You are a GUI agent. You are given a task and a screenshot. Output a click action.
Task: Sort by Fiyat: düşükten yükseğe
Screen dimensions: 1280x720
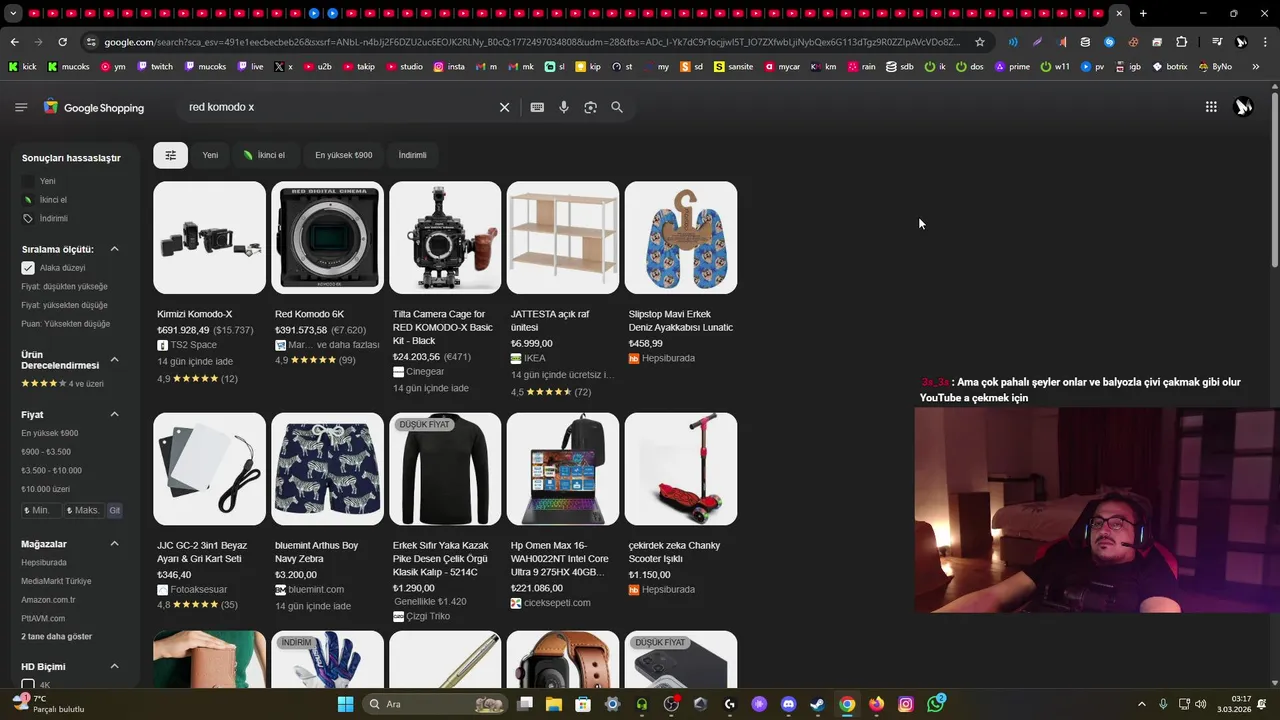64,287
